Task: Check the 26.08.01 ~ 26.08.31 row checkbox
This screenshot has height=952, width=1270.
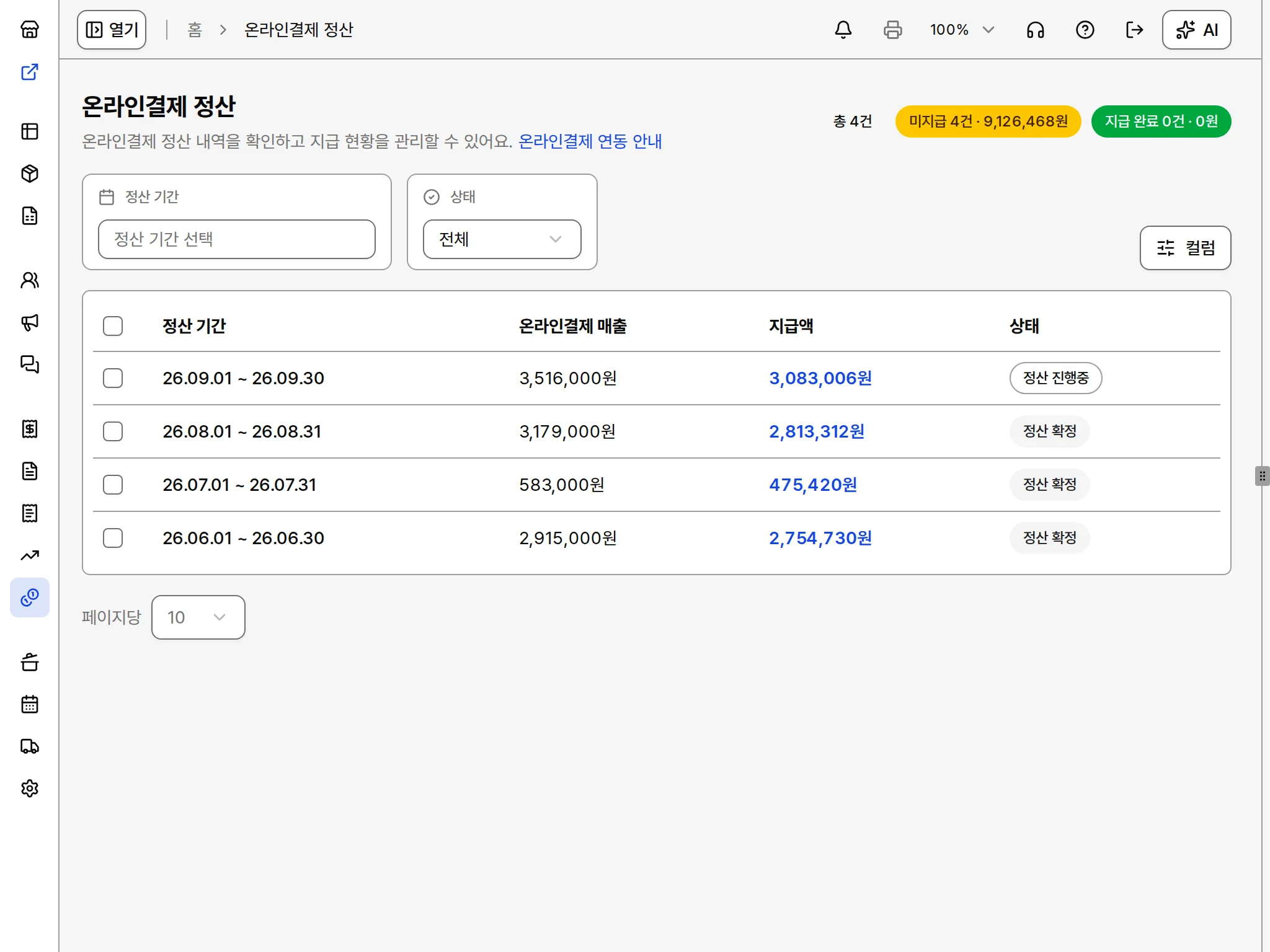Action: [x=113, y=431]
